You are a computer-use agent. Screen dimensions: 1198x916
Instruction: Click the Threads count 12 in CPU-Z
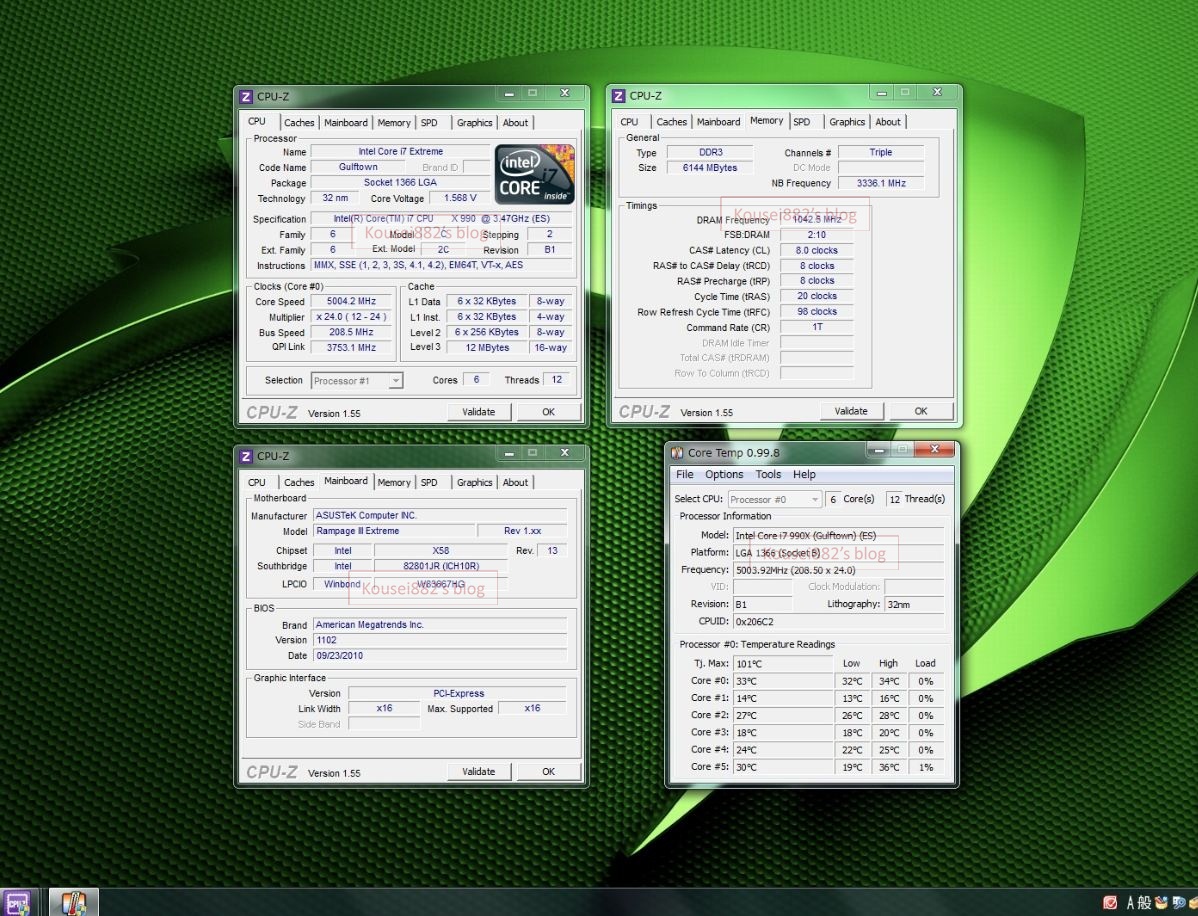(x=557, y=380)
